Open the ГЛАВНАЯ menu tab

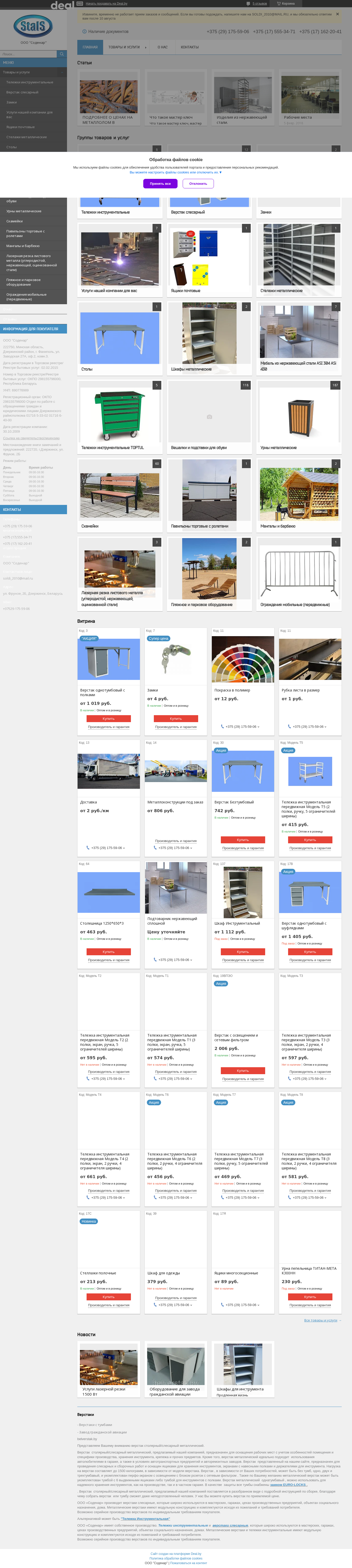[x=90, y=47]
